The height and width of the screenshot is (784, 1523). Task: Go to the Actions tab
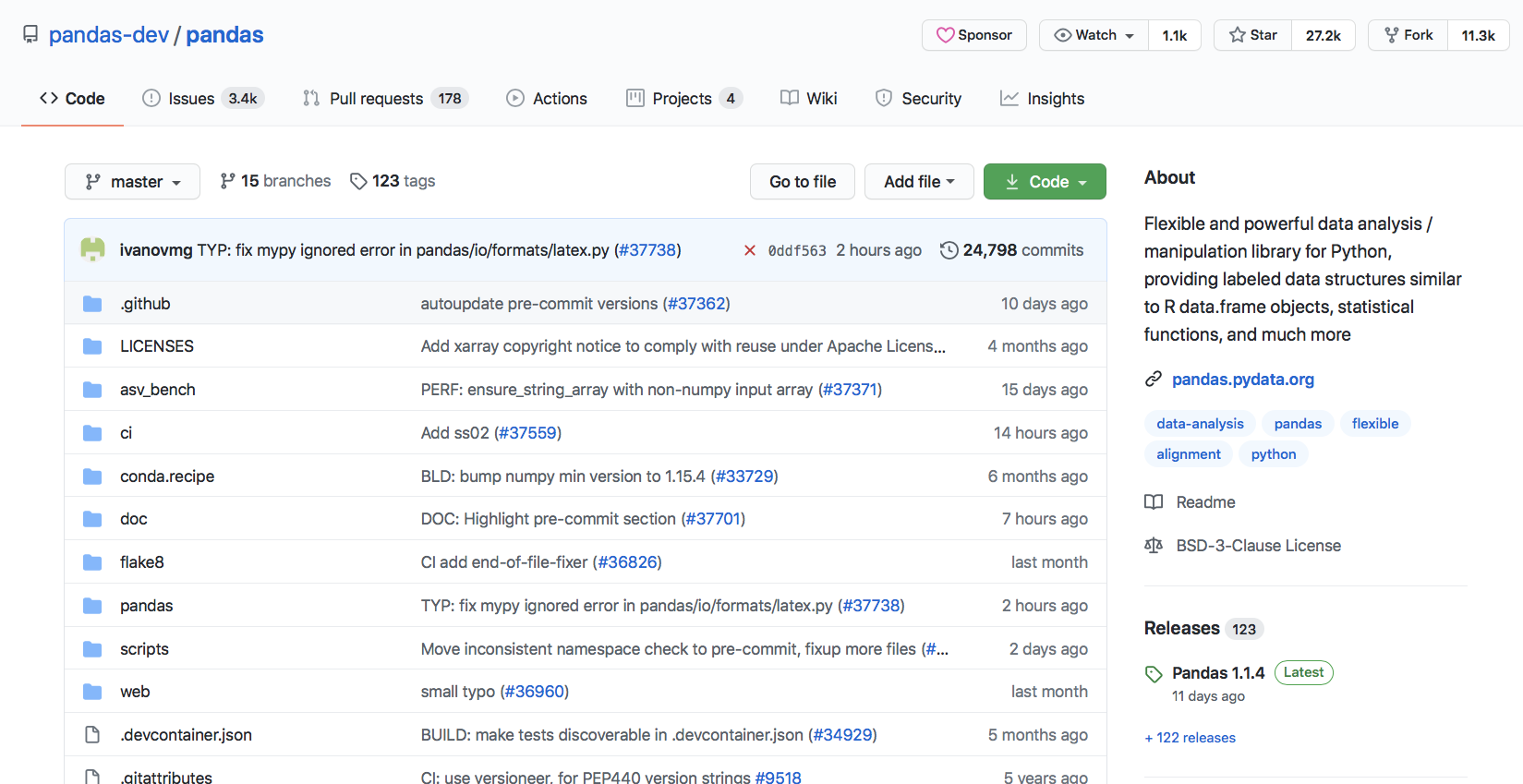click(x=547, y=99)
